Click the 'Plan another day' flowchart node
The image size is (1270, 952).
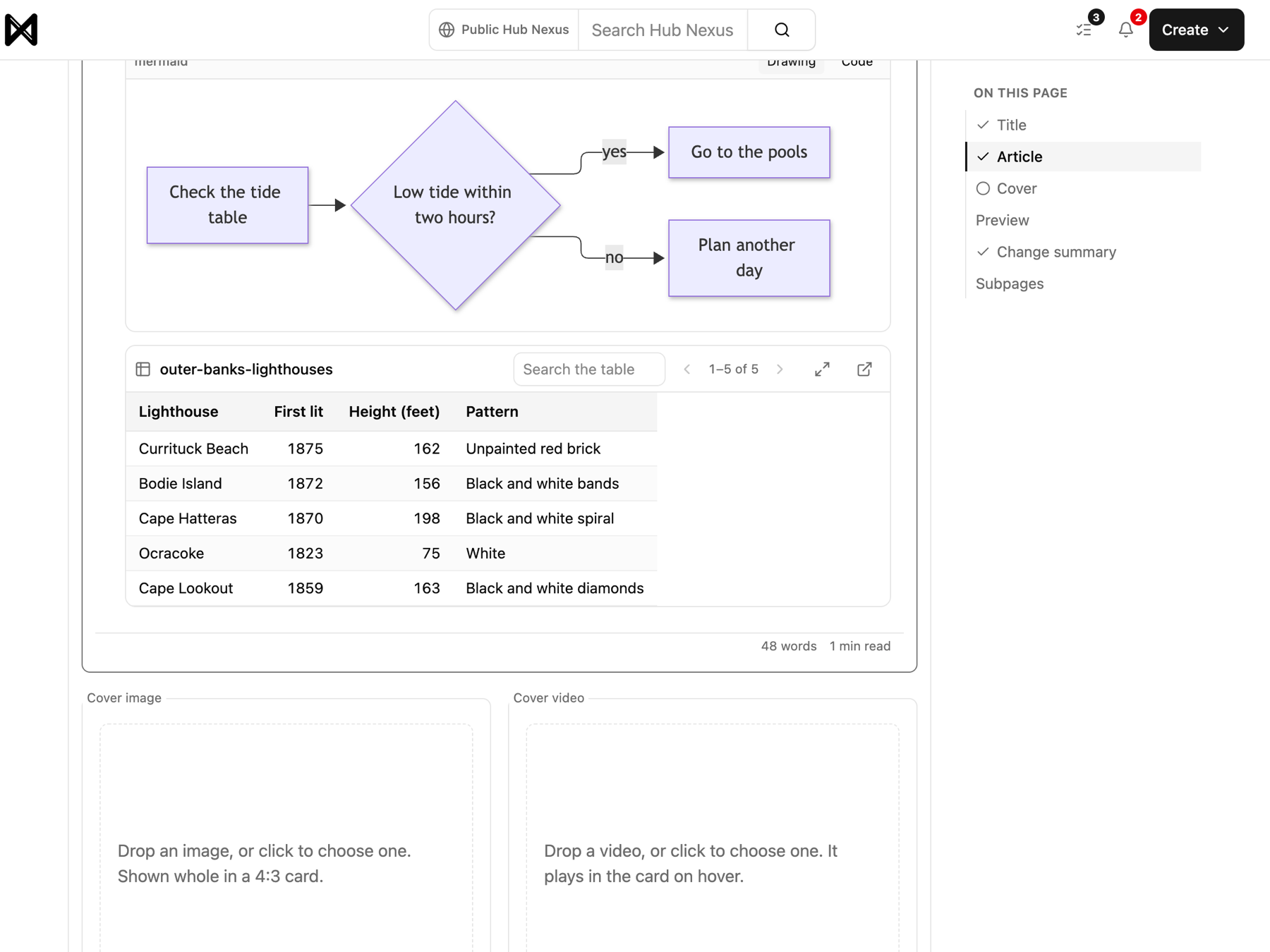click(749, 258)
